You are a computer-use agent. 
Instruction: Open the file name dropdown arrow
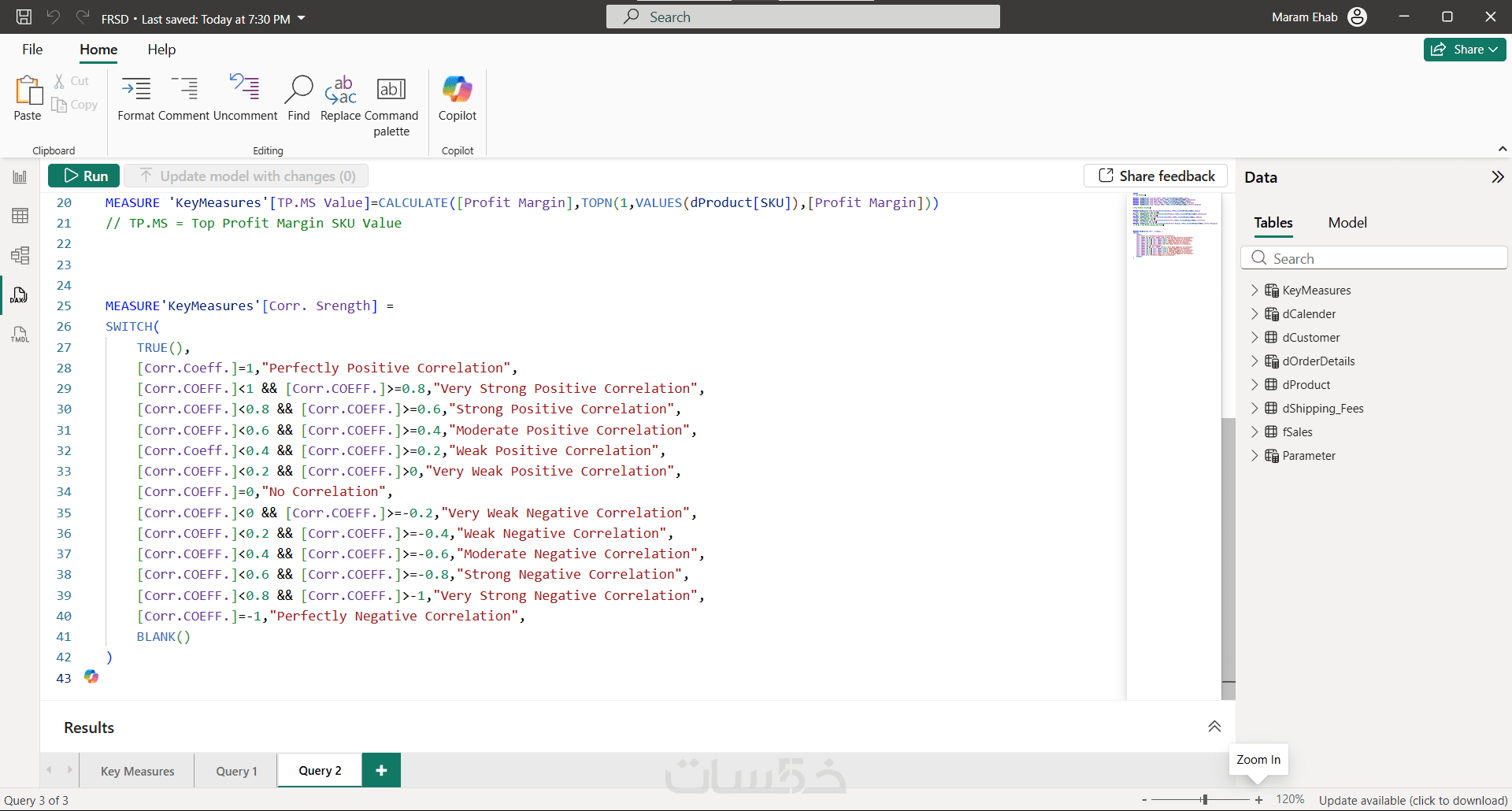301,18
